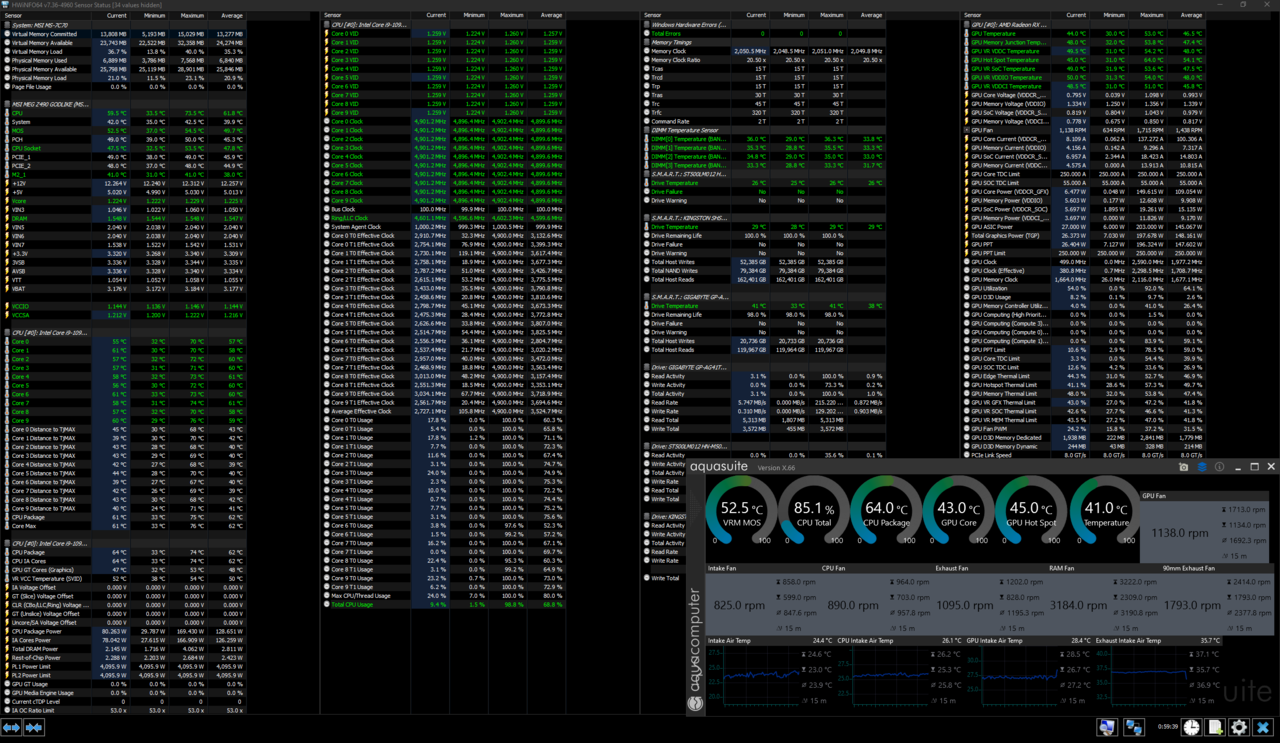Open the remote monitor search icon
This screenshot has width=1280, height=743.
click(x=1107, y=727)
